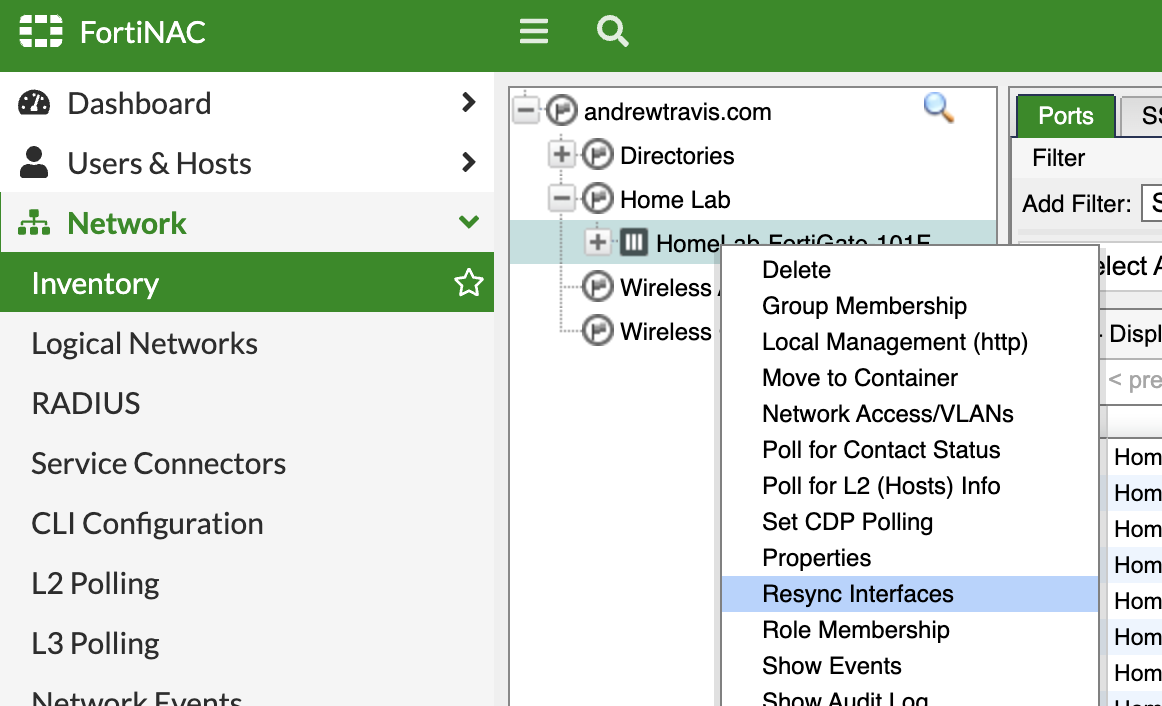This screenshot has height=706, width=1162.
Task: Open the tree search magnifier icon
Action: tap(938, 107)
